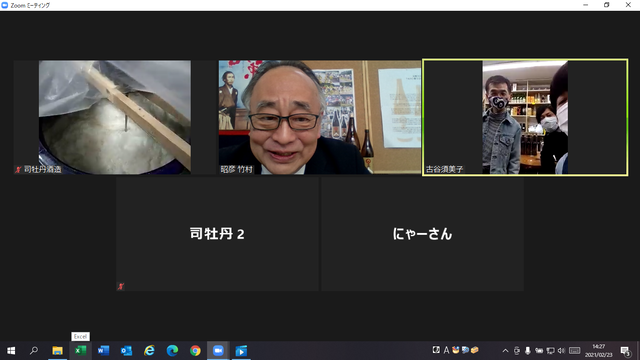
Task: Click the Show desktop sliver button
Action: [x=638, y=351]
